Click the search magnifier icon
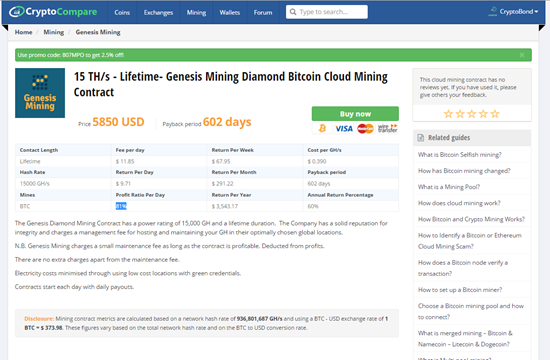550x360 pixels. (293, 12)
